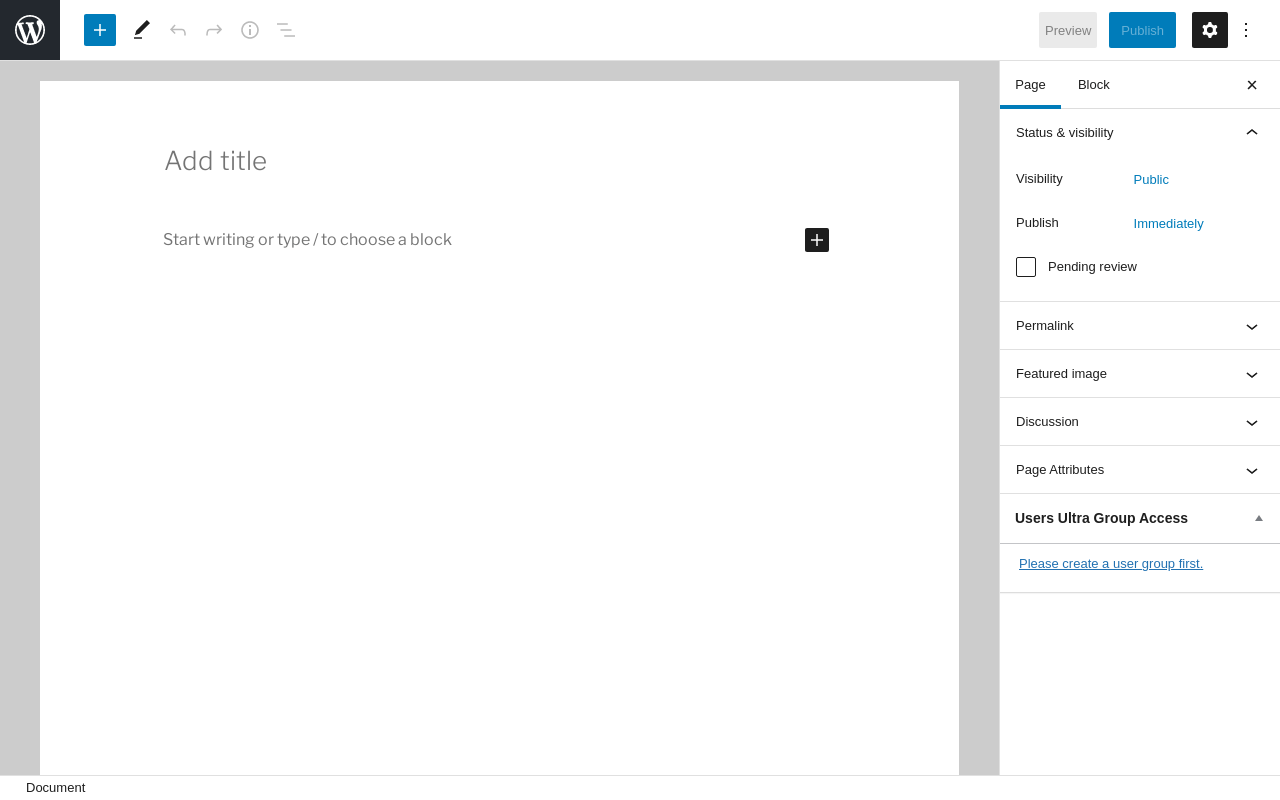Click the Publish button
This screenshot has height=800, width=1280.
(1142, 30)
